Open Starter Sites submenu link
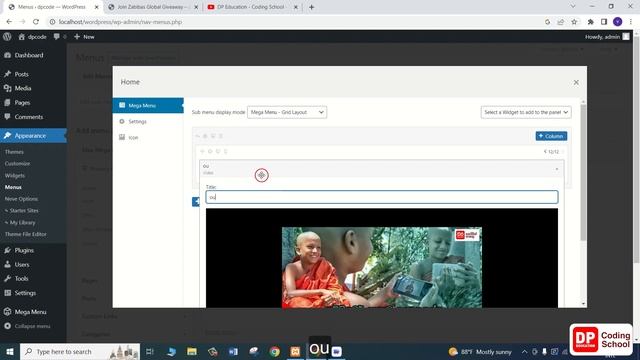 pos(22,211)
